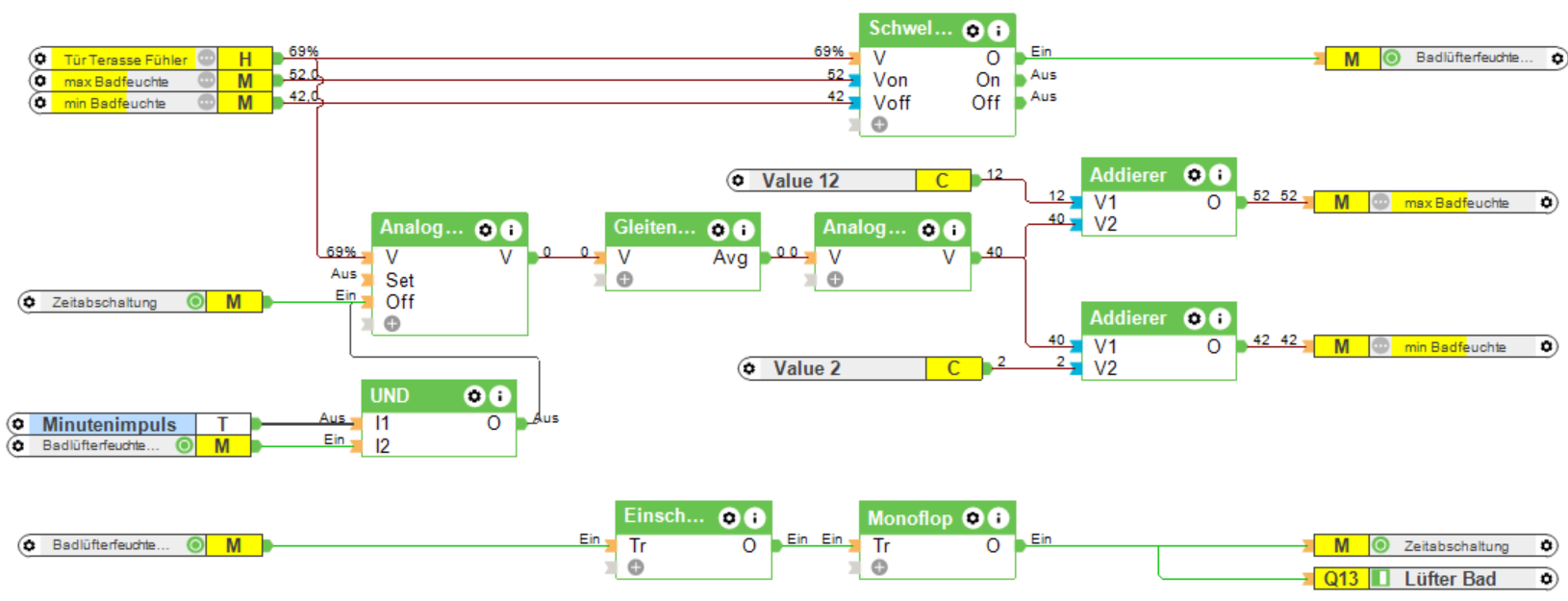
Task: Click info icon on Gleitender average block
Action: coord(744,230)
